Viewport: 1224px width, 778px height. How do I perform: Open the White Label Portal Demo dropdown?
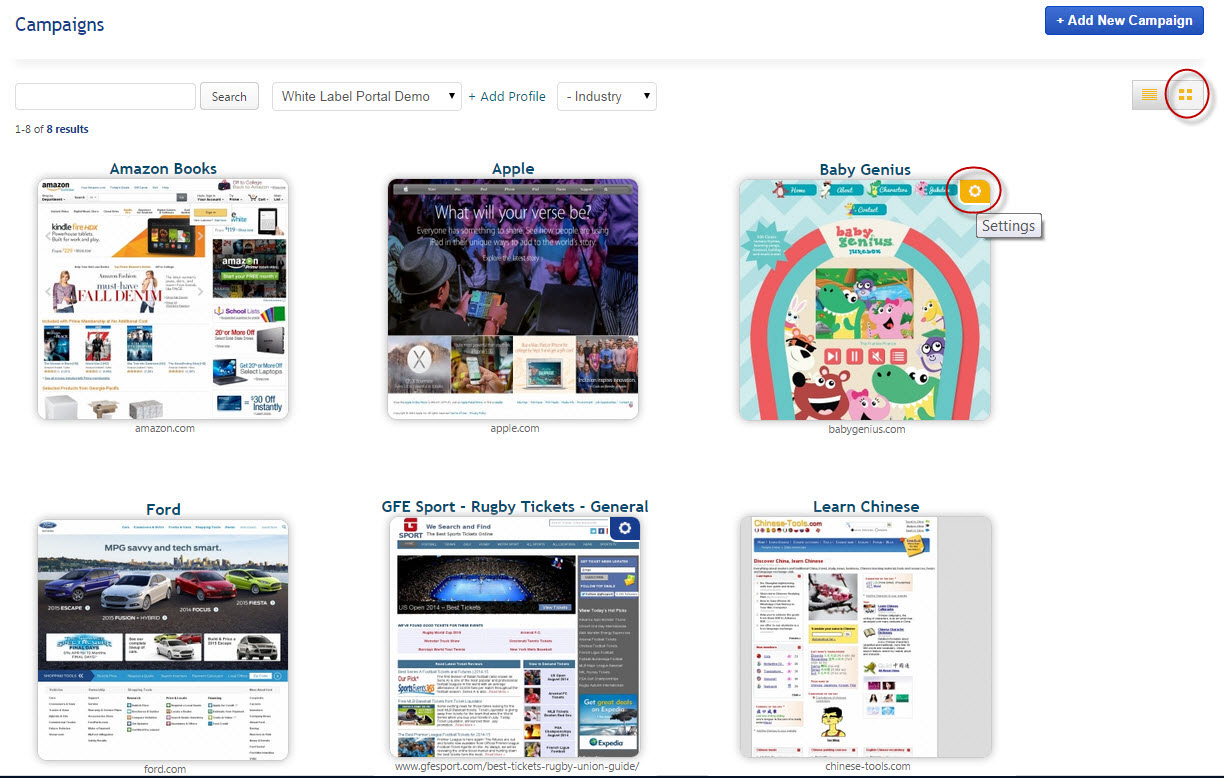[367, 96]
